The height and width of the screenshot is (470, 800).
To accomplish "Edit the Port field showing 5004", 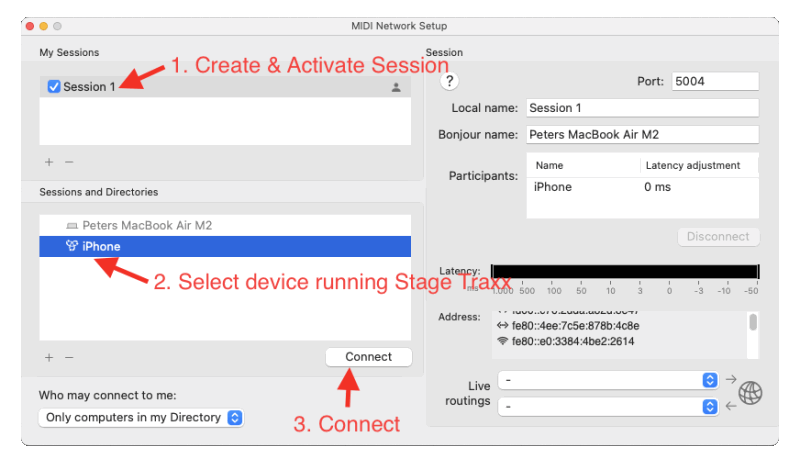I will point(715,82).
